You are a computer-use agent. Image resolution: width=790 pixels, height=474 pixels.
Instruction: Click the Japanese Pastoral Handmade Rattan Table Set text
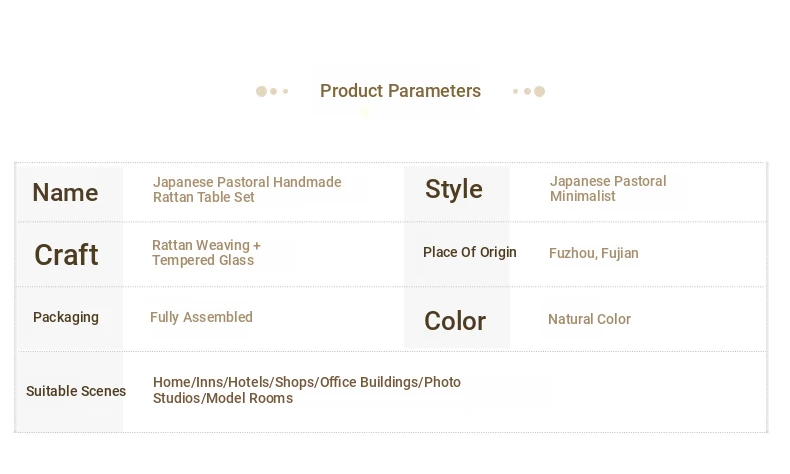click(247, 189)
